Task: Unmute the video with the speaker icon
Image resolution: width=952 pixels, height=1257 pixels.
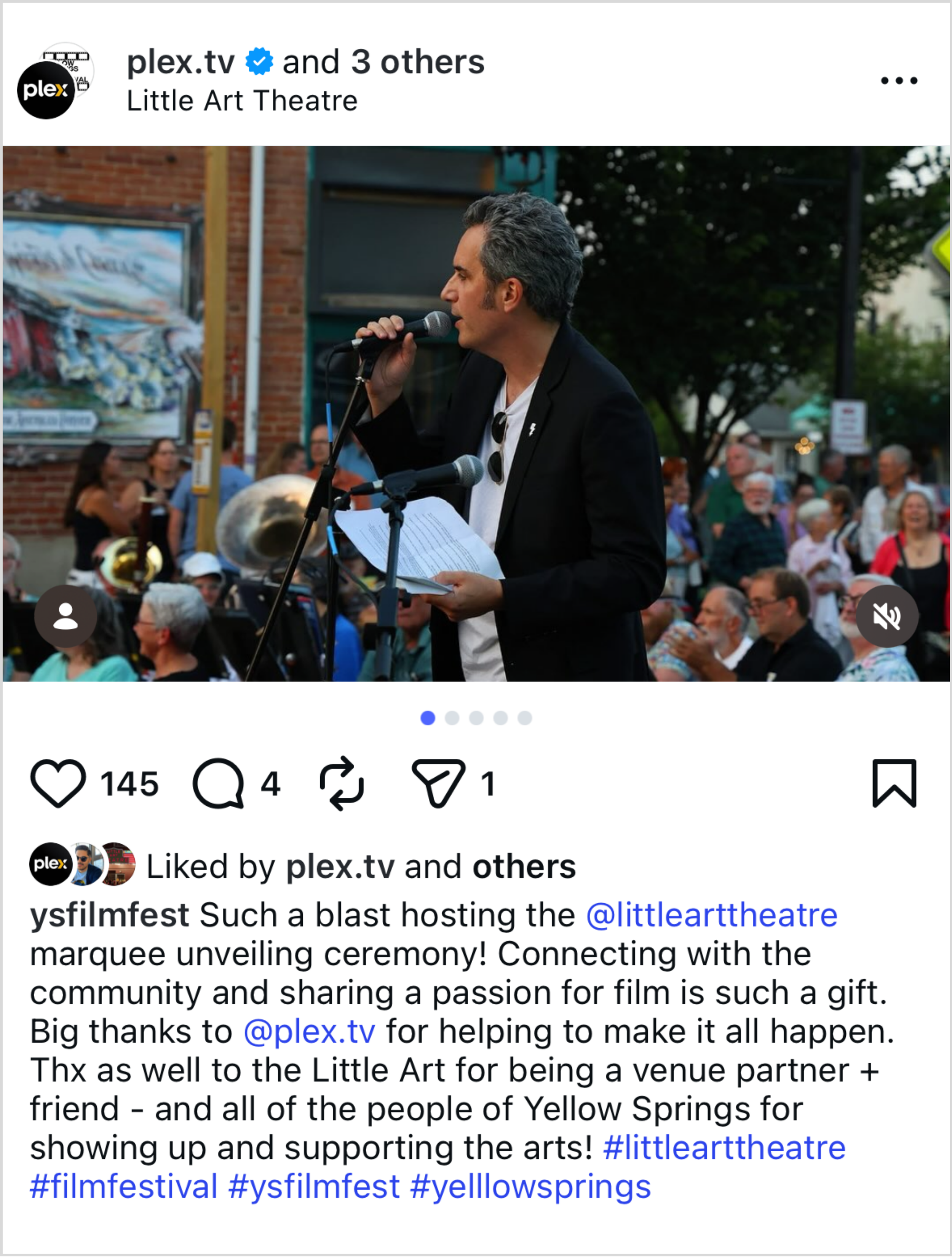Action: coord(887,617)
